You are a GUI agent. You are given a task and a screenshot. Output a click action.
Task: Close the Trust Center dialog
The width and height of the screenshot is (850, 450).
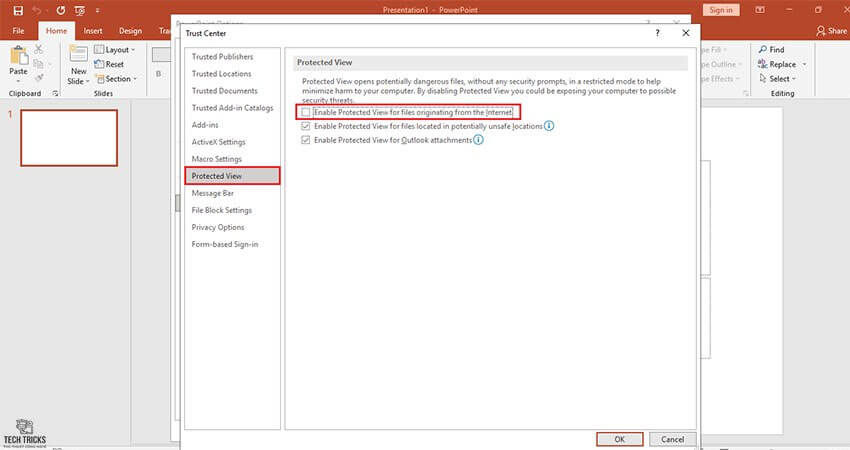[x=686, y=33]
